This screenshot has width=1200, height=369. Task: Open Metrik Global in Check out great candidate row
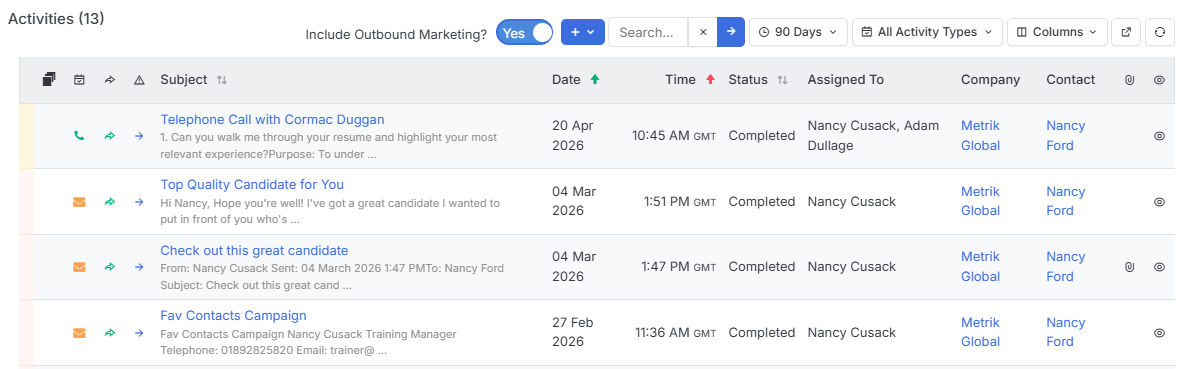click(x=980, y=267)
